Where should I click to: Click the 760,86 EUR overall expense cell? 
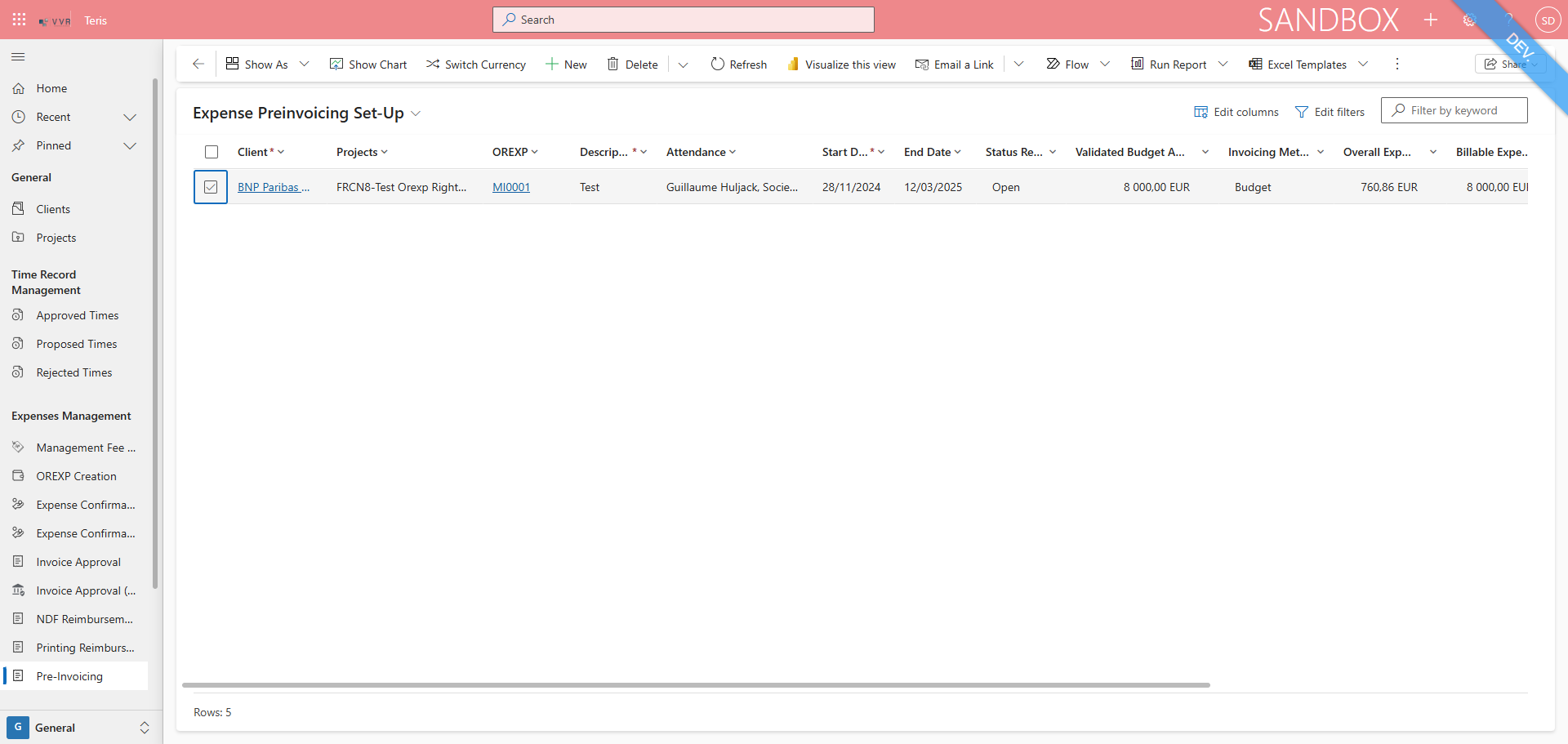click(1388, 187)
